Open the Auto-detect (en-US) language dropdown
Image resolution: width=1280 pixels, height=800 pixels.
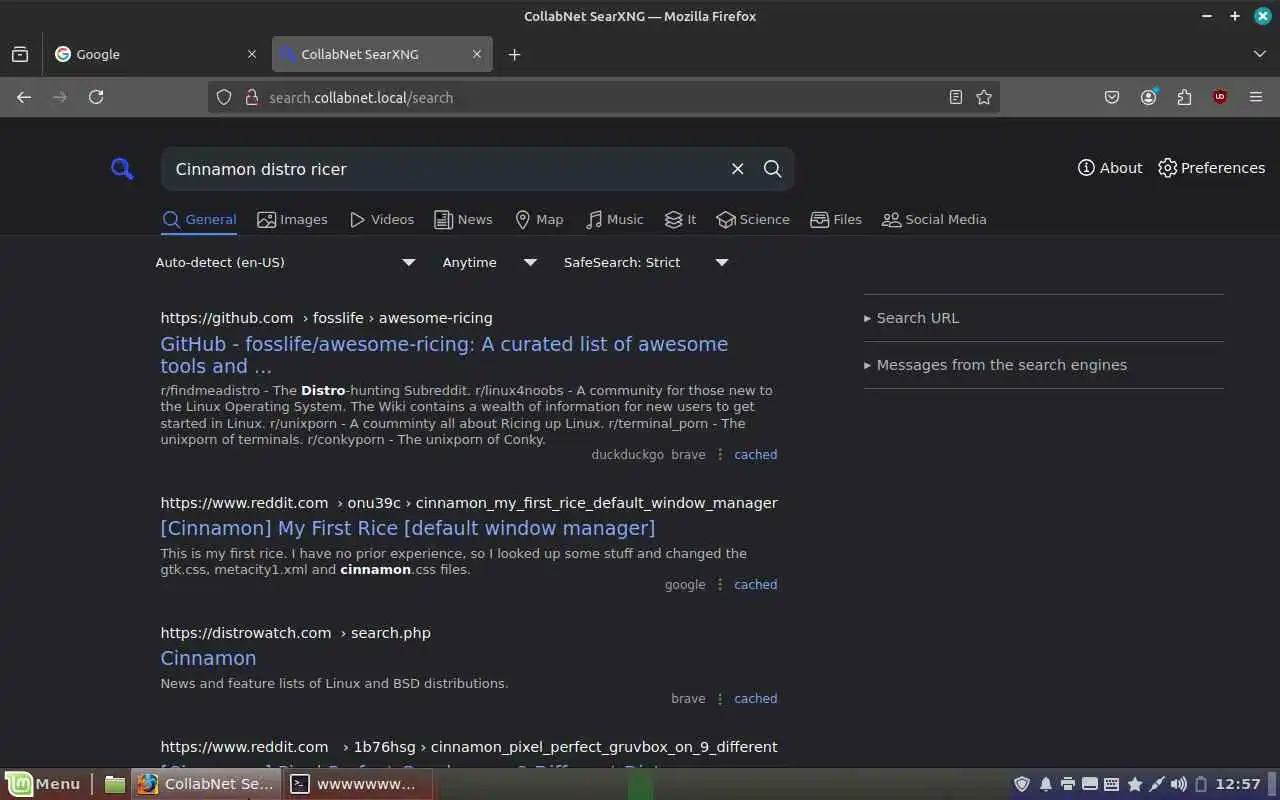coord(285,262)
